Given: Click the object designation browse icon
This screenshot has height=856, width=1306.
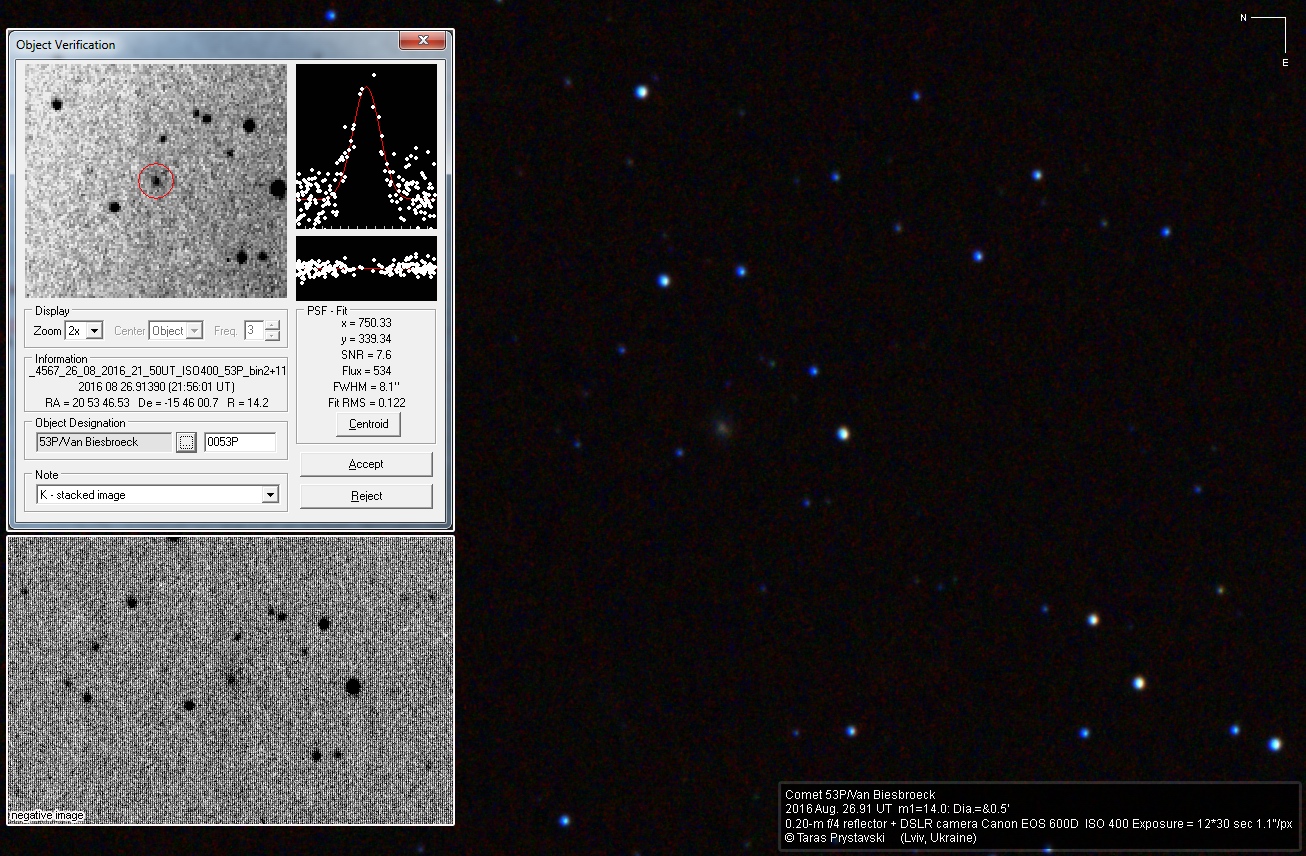Looking at the screenshot, I should (186, 442).
